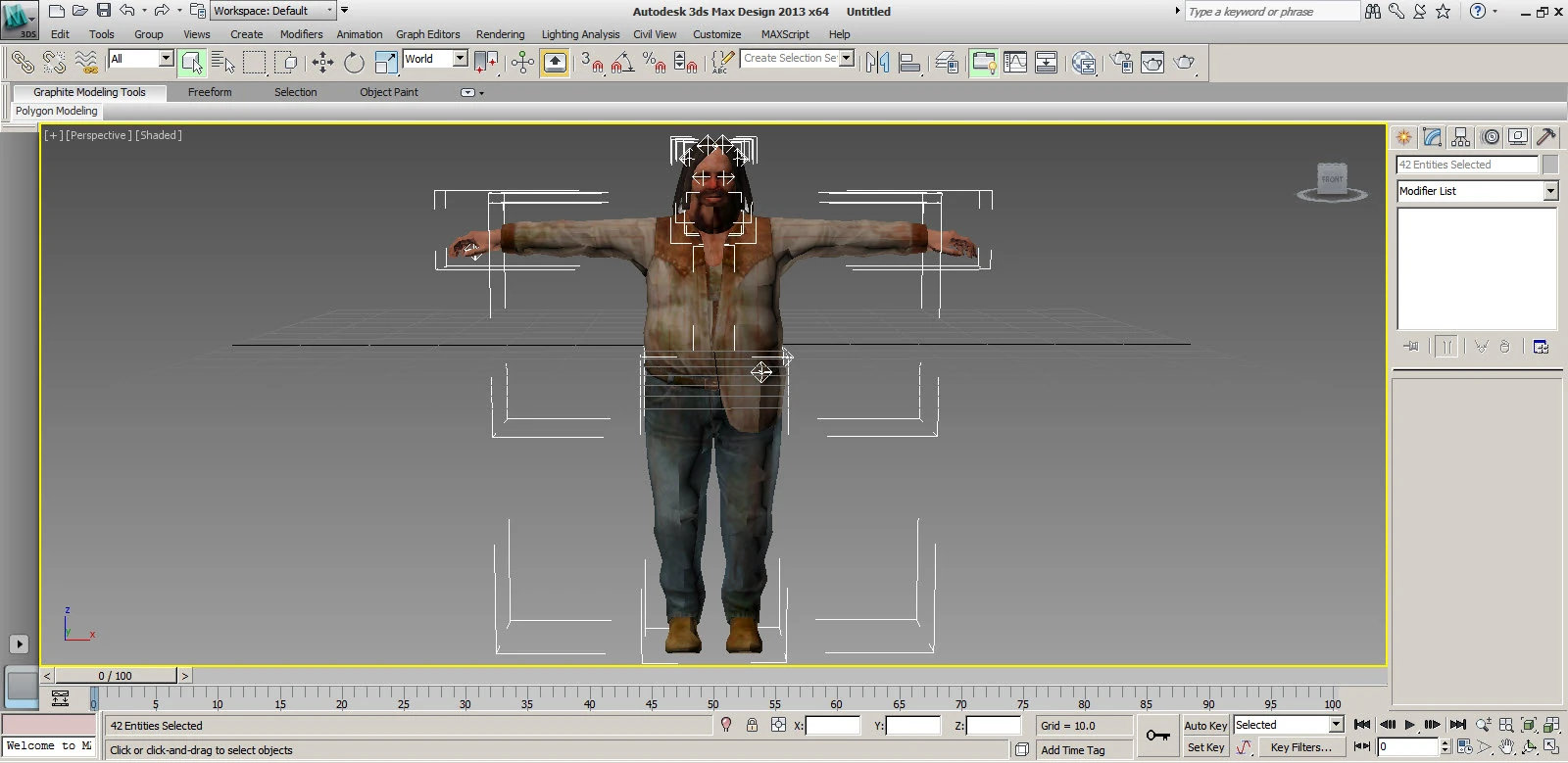Click the Set Key button
The width and height of the screenshot is (1568, 763).
point(1205,747)
